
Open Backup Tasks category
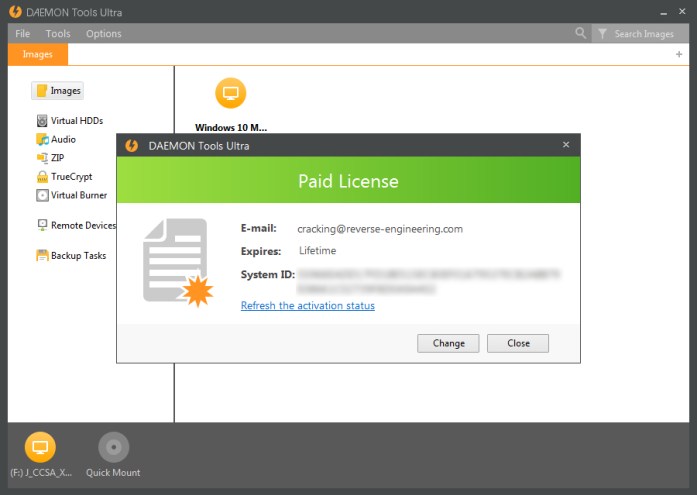pyautogui.click(x=71, y=256)
